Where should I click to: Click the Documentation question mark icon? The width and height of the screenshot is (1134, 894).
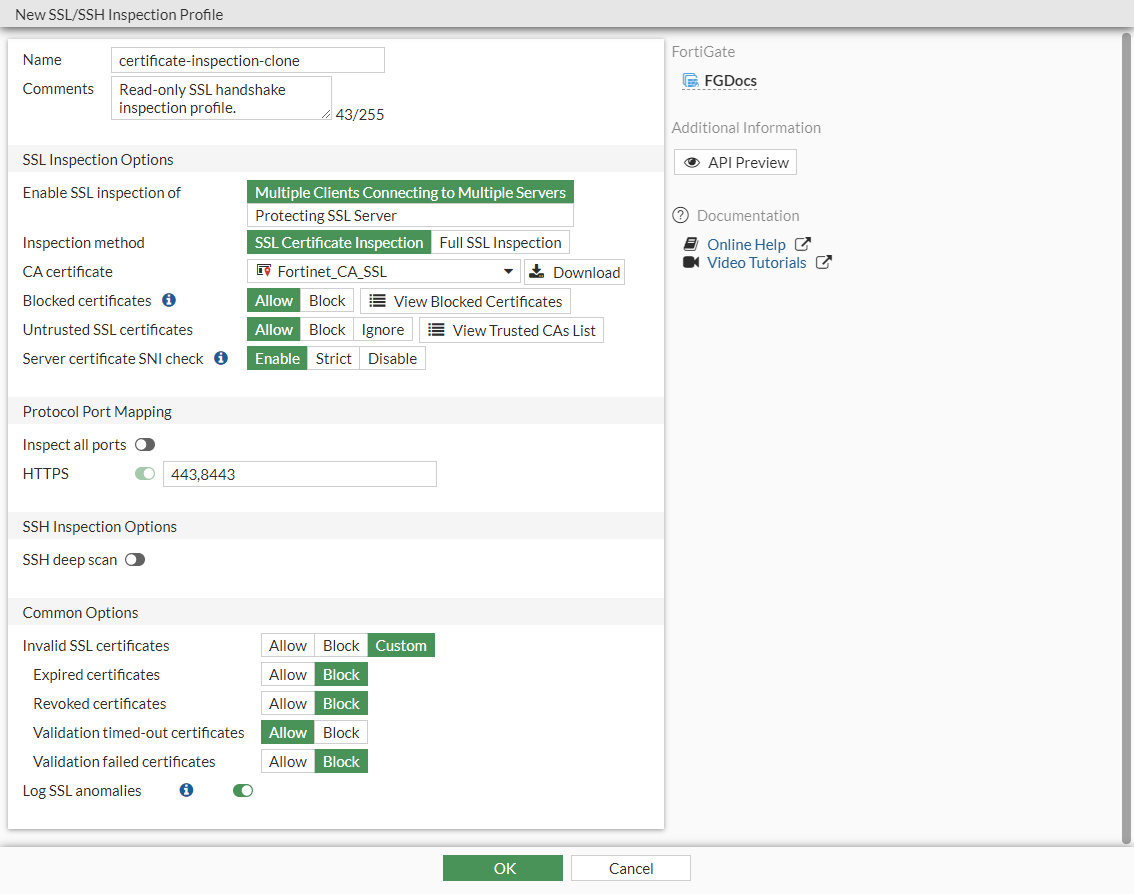coord(681,215)
